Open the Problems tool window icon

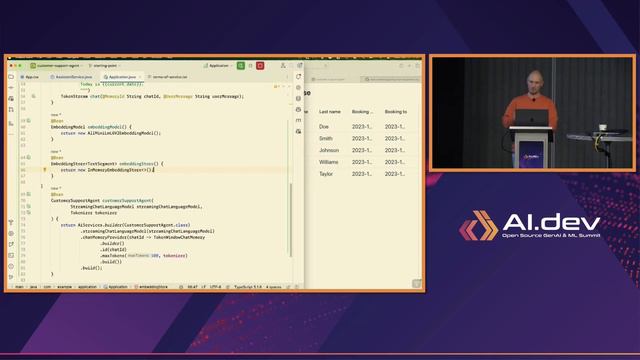click(11, 267)
